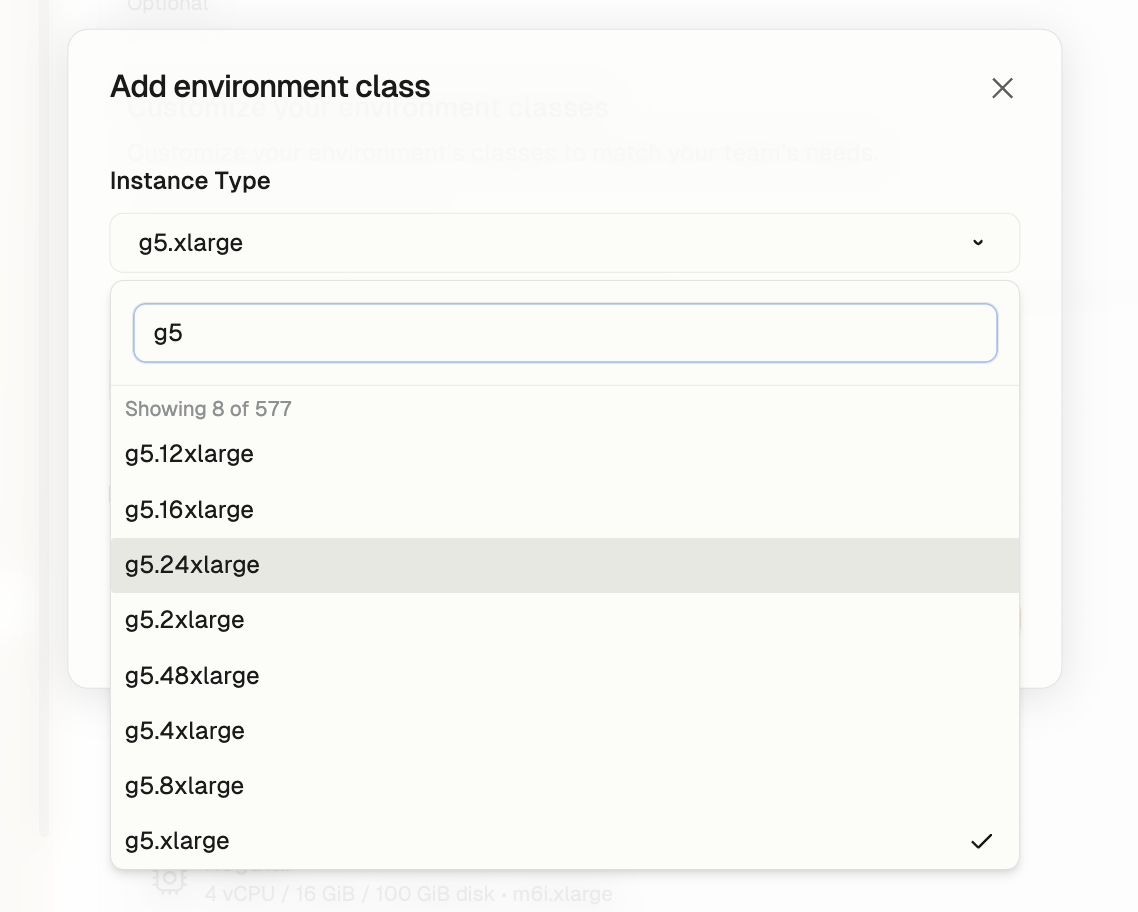1138x912 pixels.
Task: Focus the search field containing g5
Action: click(565, 333)
